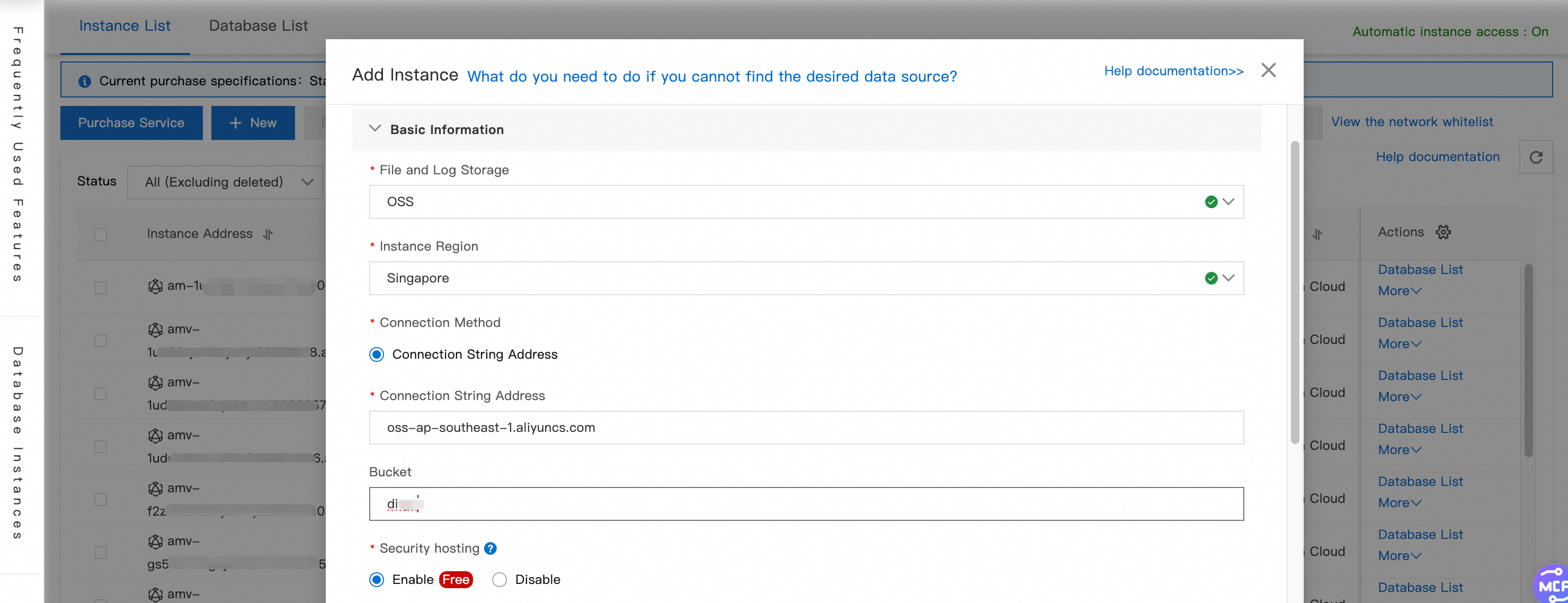The image size is (1568, 603).
Task: Click the info icon beside Current purchase specifications
Action: click(85, 82)
